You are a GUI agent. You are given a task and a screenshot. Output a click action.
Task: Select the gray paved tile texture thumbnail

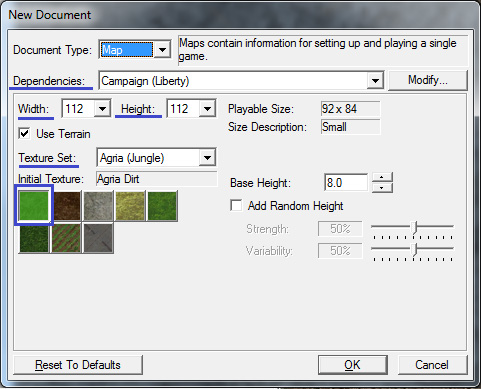tap(98, 238)
